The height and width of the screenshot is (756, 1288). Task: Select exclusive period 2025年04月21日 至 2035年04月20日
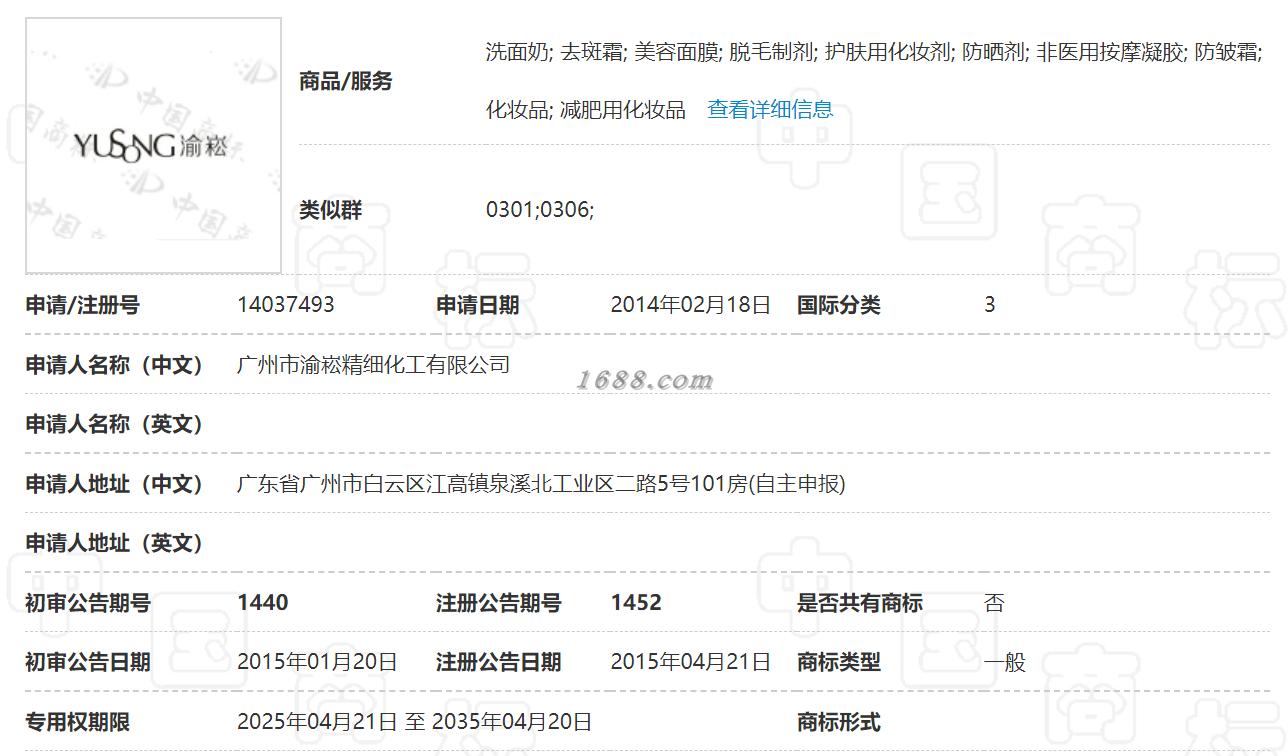(414, 722)
